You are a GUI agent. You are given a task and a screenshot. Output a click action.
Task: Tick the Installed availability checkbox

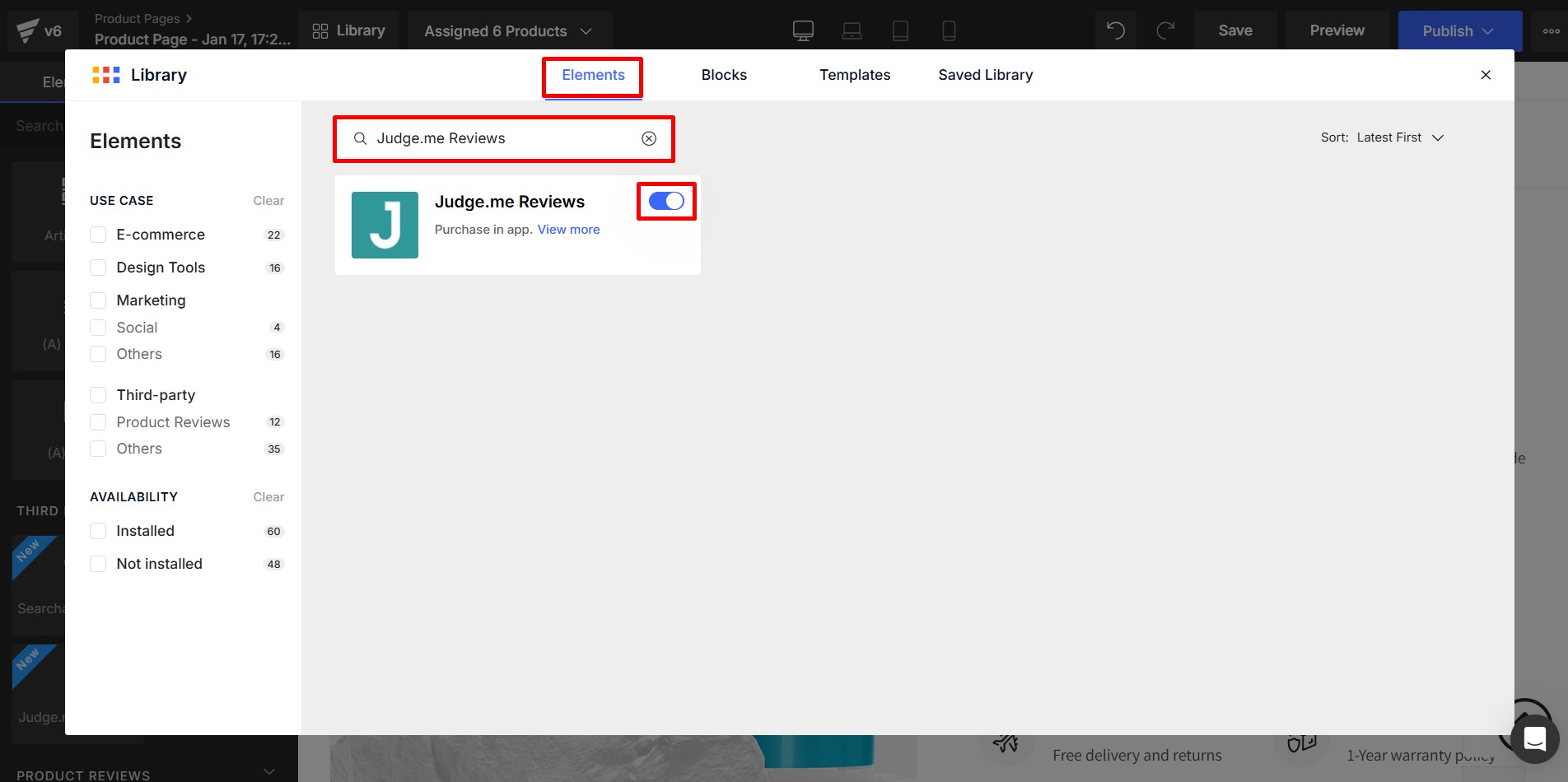[98, 531]
